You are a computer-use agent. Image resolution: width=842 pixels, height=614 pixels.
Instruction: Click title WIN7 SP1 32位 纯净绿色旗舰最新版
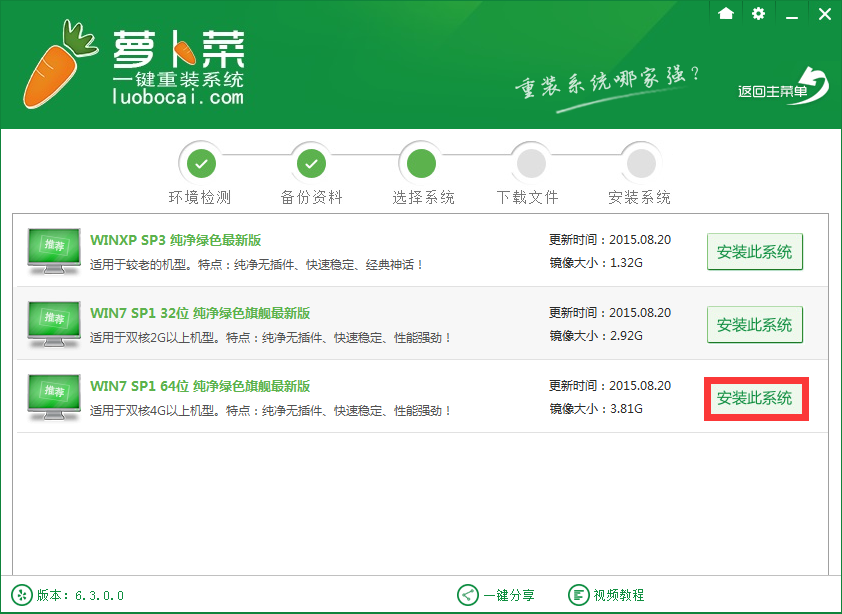click(200, 313)
